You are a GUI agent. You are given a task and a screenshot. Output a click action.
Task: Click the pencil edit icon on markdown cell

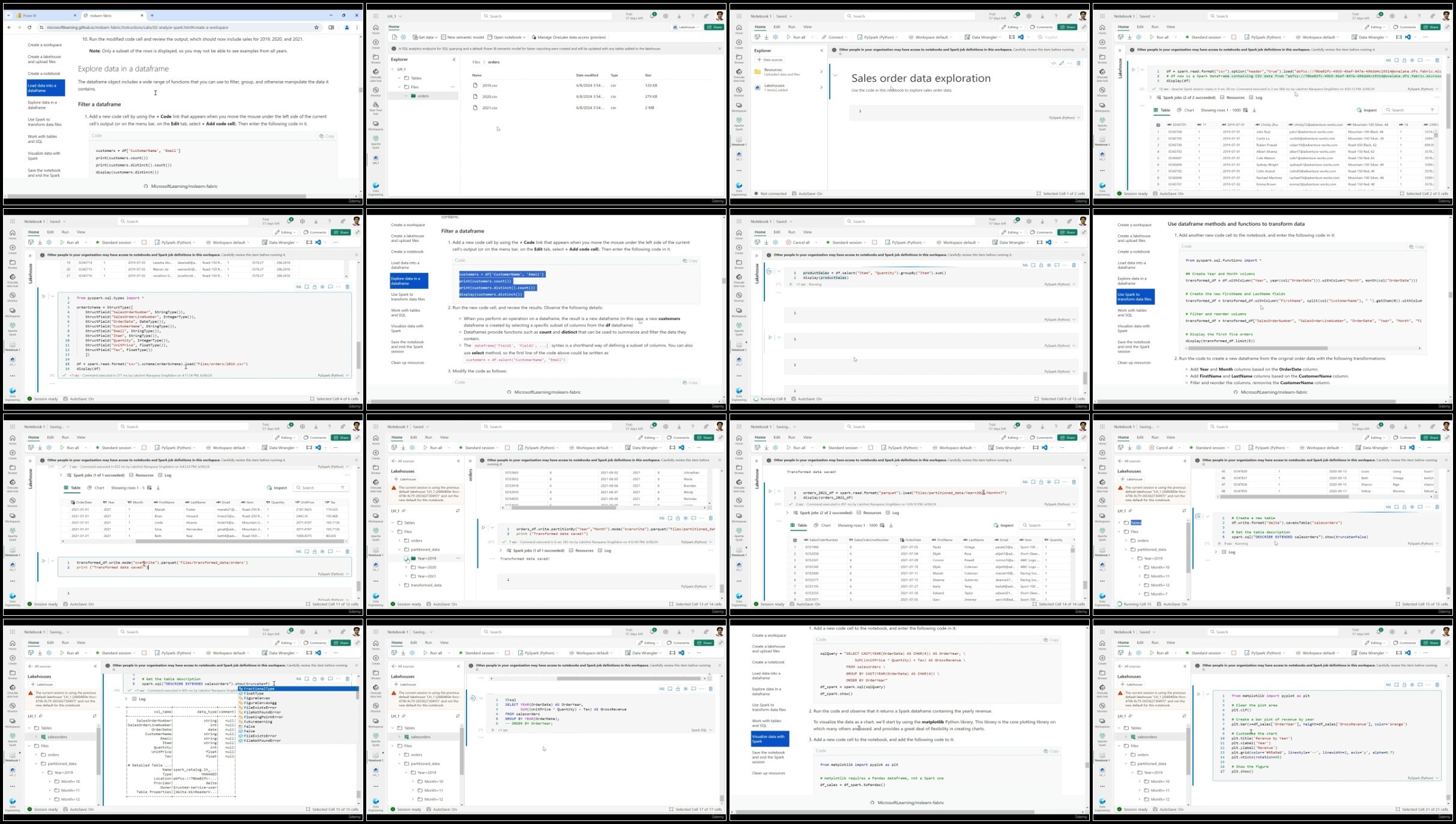pyautogui.click(x=1062, y=63)
